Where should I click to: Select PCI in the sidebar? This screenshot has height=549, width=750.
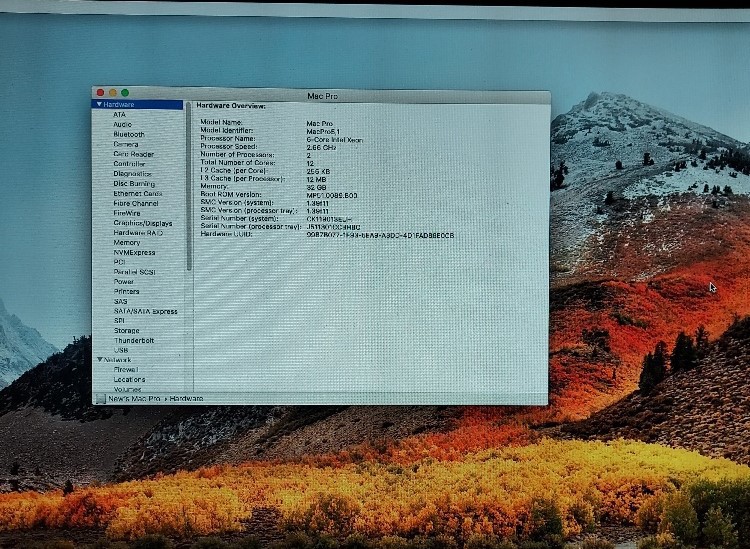[x=119, y=262]
